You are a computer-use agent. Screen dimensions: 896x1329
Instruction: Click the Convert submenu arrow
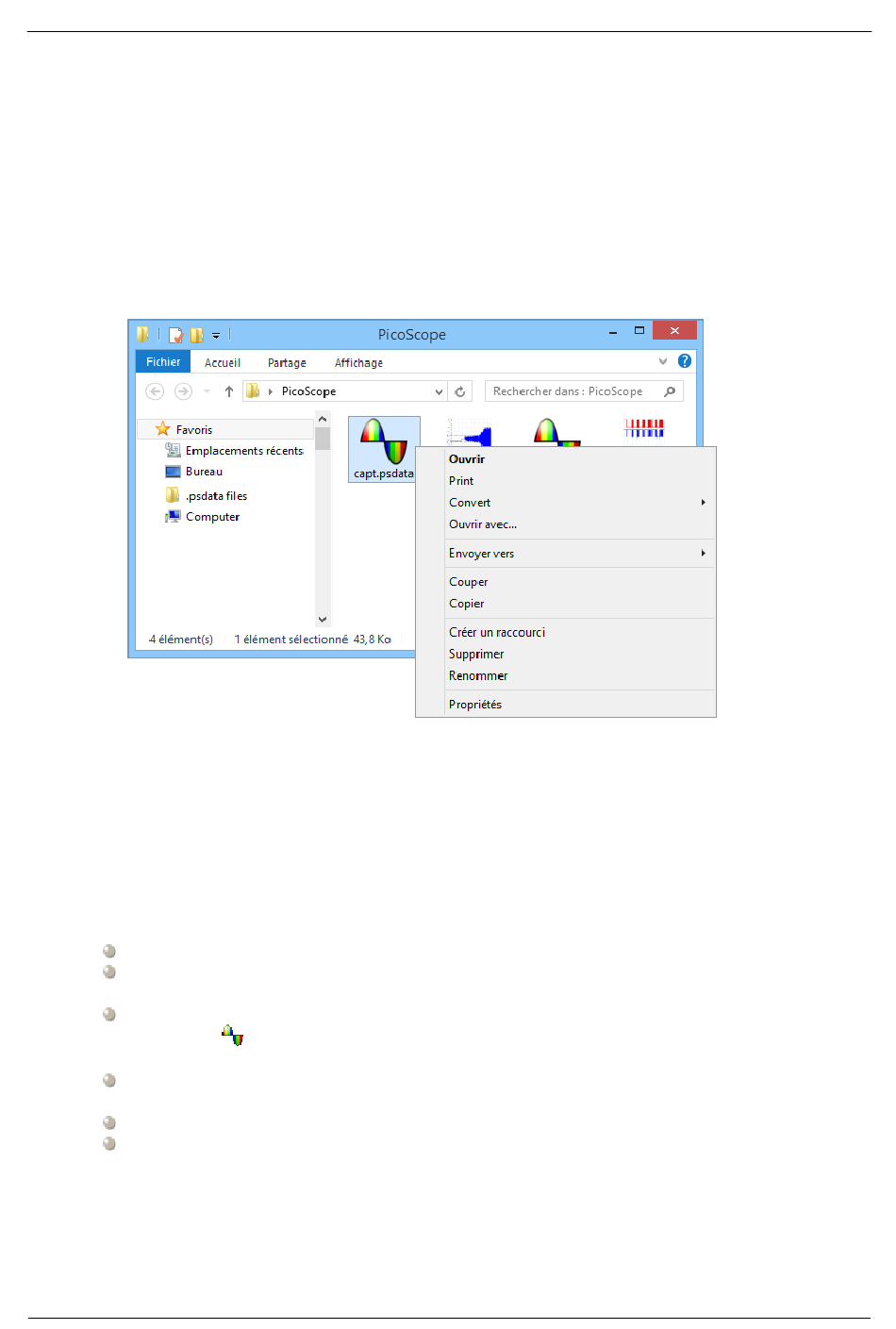704,503
